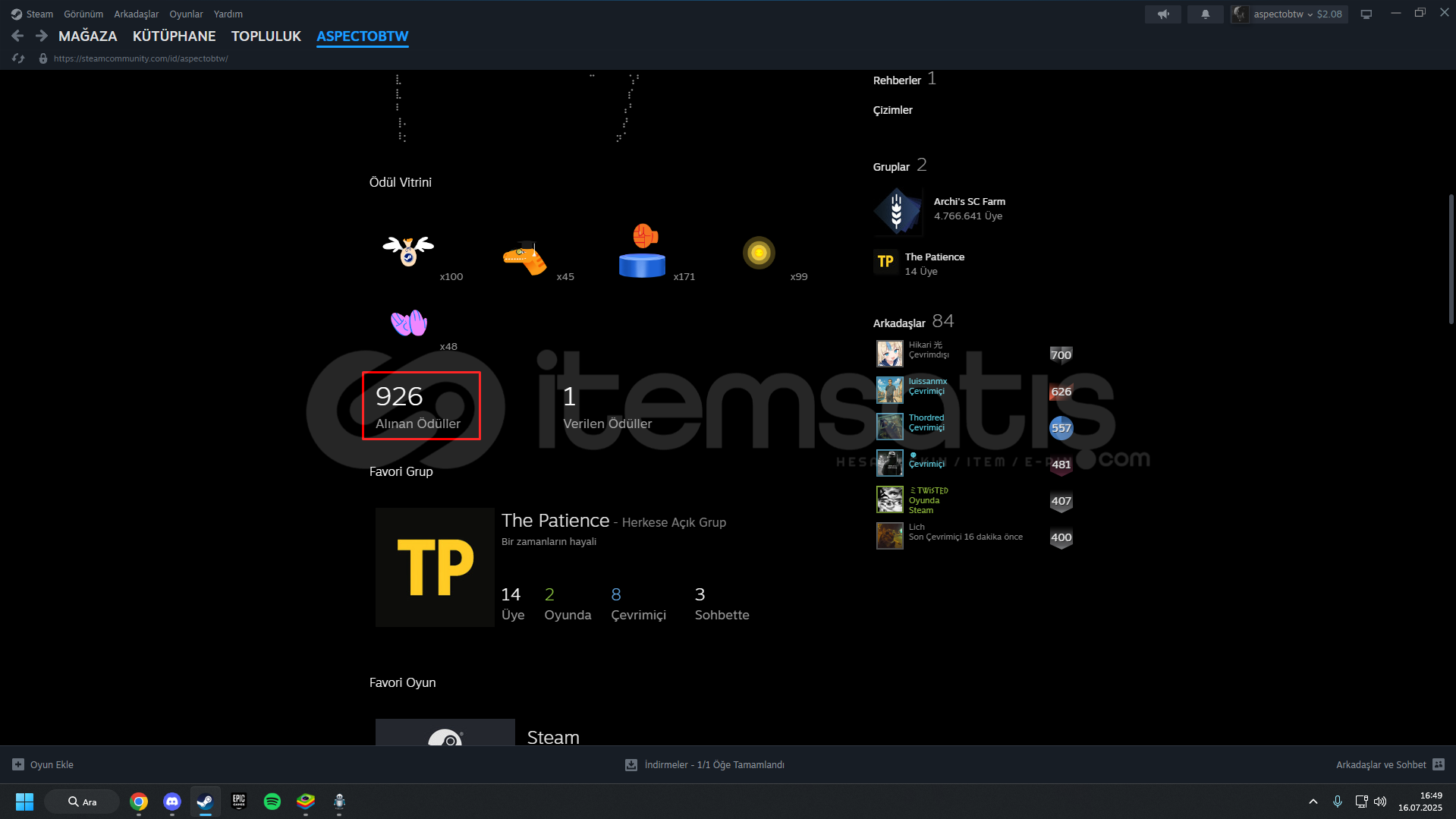Switch to the TOPLULUK tab
Viewport: 1456px width, 819px height.
pos(266,36)
